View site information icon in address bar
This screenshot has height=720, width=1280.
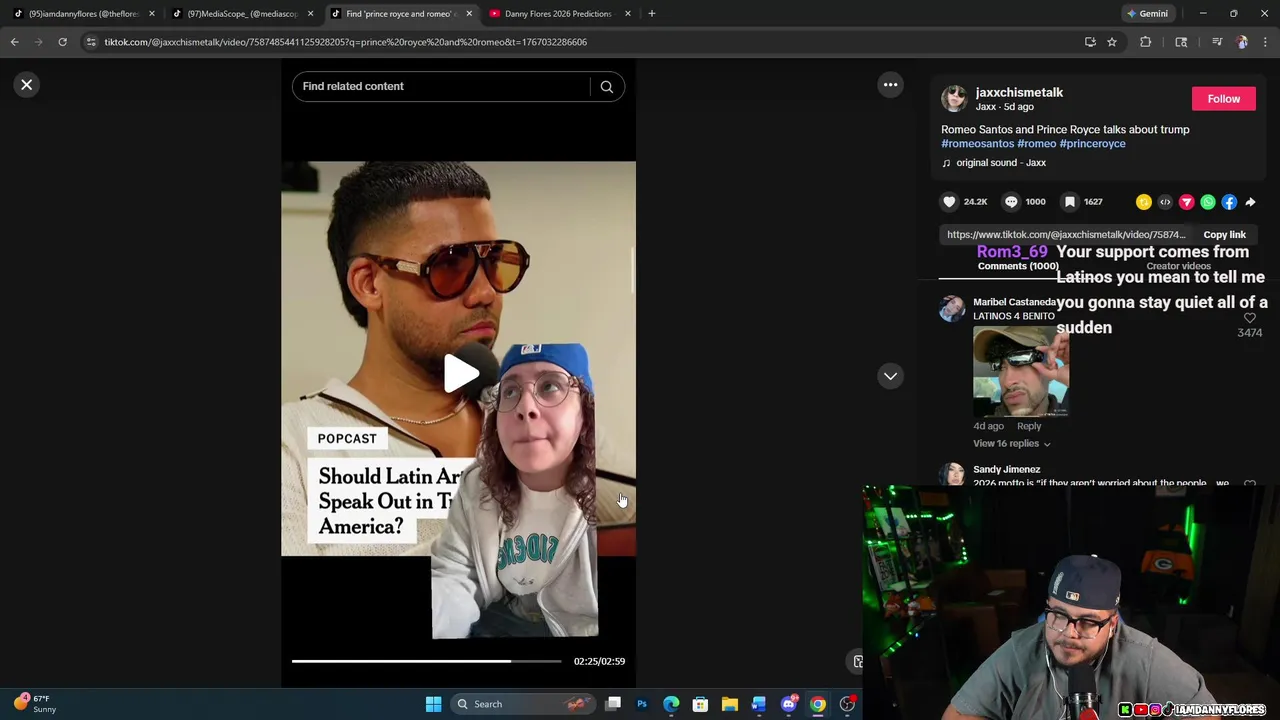(x=91, y=42)
